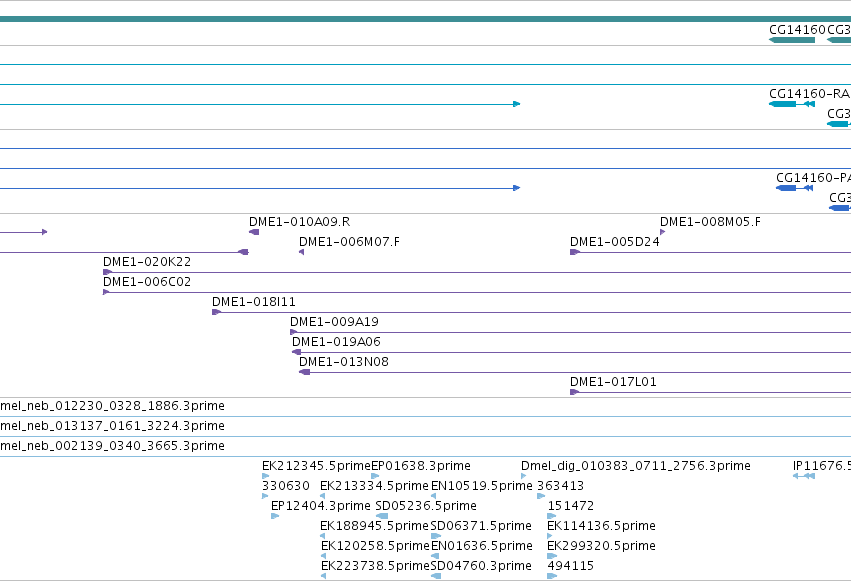
Task: Click the DME1-010A09.R arrow glyph
Action: click(253, 232)
